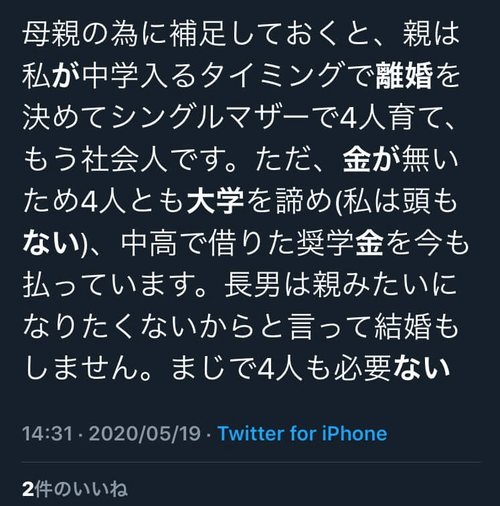Click the 2020/05/19 tweet date

pos(145,434)
